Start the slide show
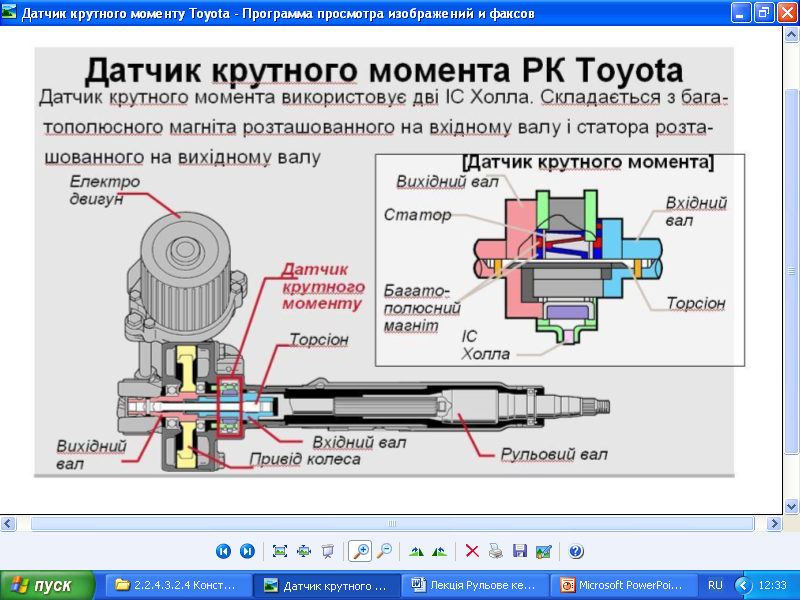 click(328, 551)
